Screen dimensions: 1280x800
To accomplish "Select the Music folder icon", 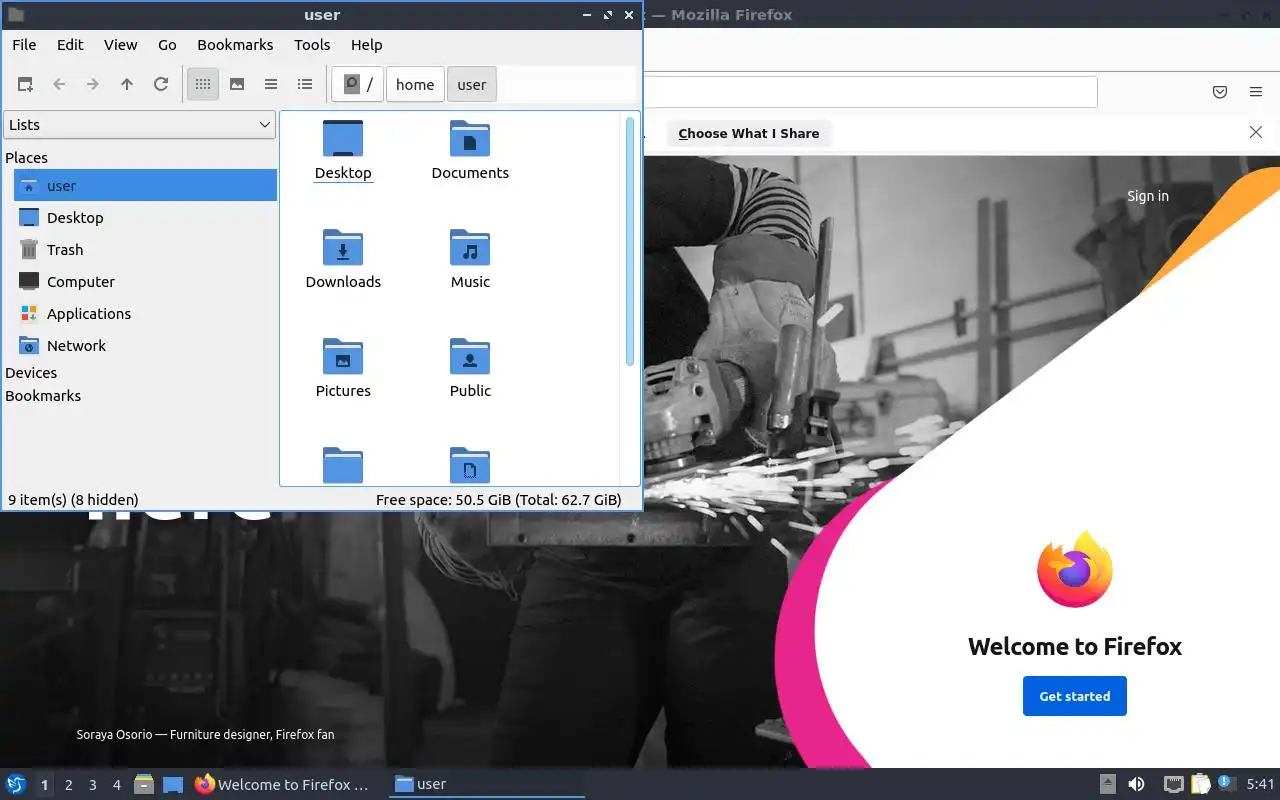I will pyautogui.click(x=470, y=259).
